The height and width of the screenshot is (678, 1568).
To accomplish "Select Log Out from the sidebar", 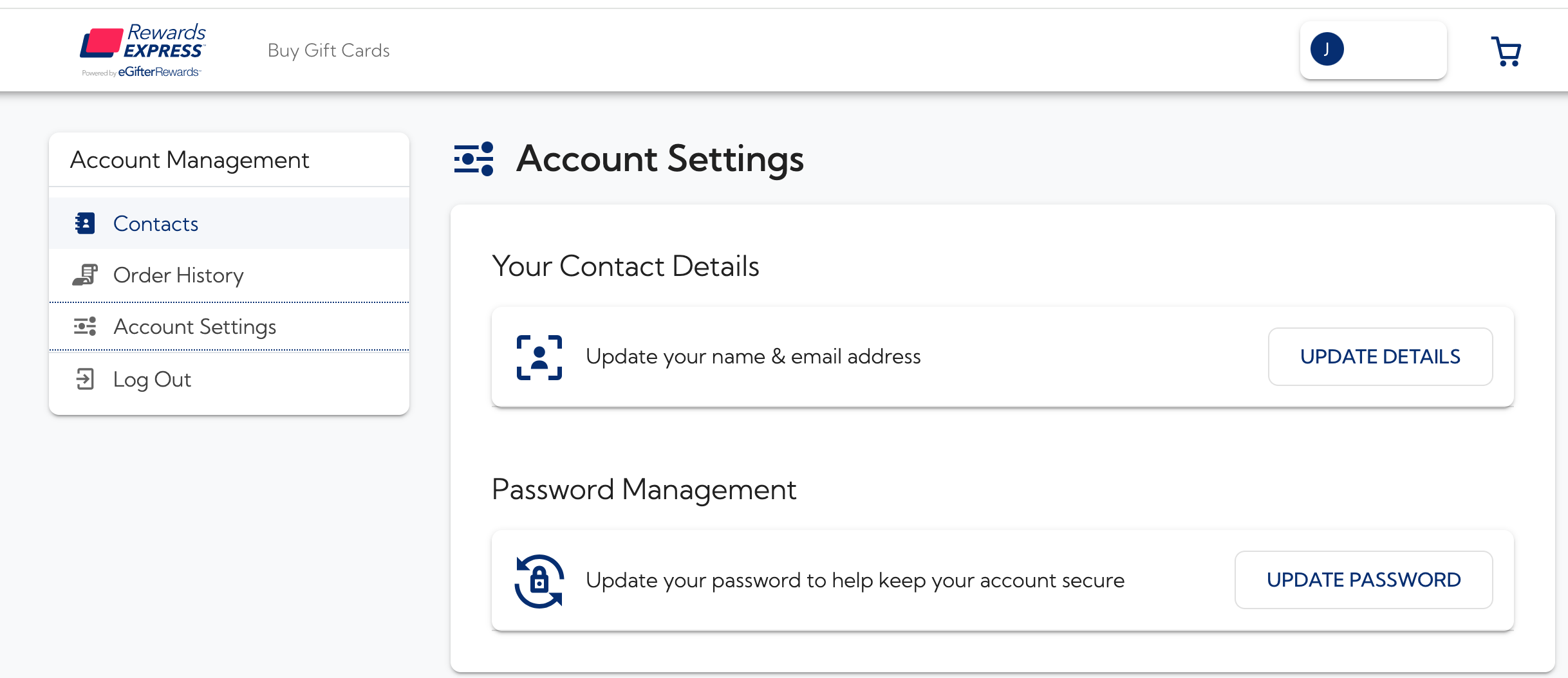I will 152,379.
